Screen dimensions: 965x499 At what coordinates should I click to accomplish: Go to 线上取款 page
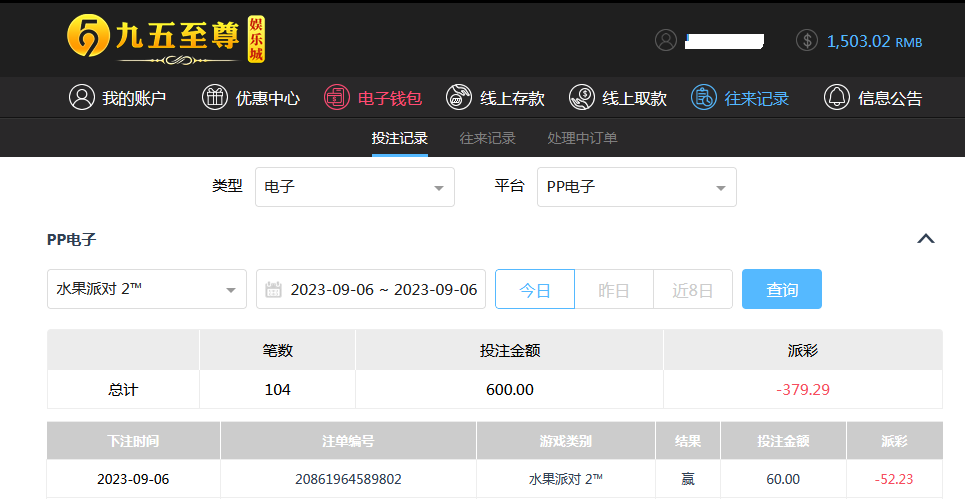[618, 98]
